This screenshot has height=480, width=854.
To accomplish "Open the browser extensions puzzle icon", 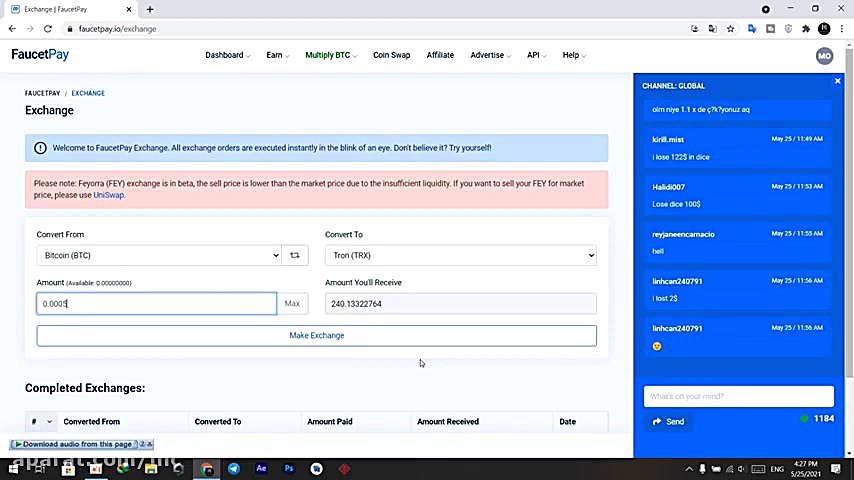I will [806, 29].
